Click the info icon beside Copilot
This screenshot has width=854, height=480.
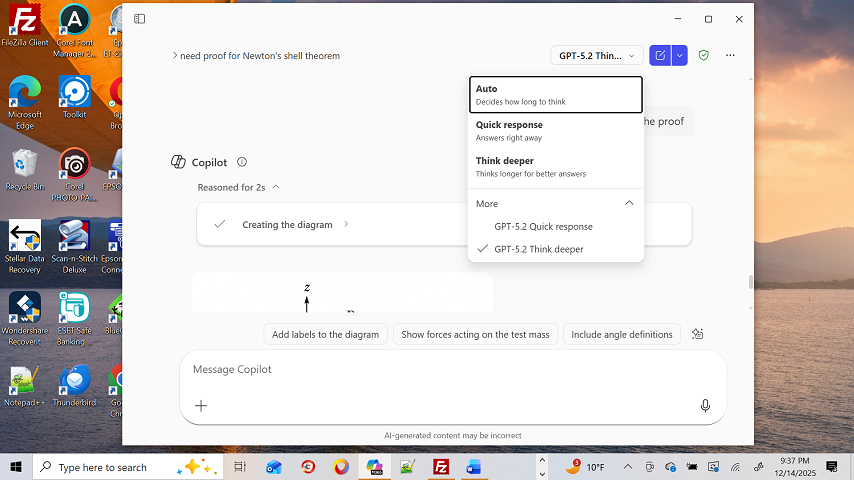(242, 162)
